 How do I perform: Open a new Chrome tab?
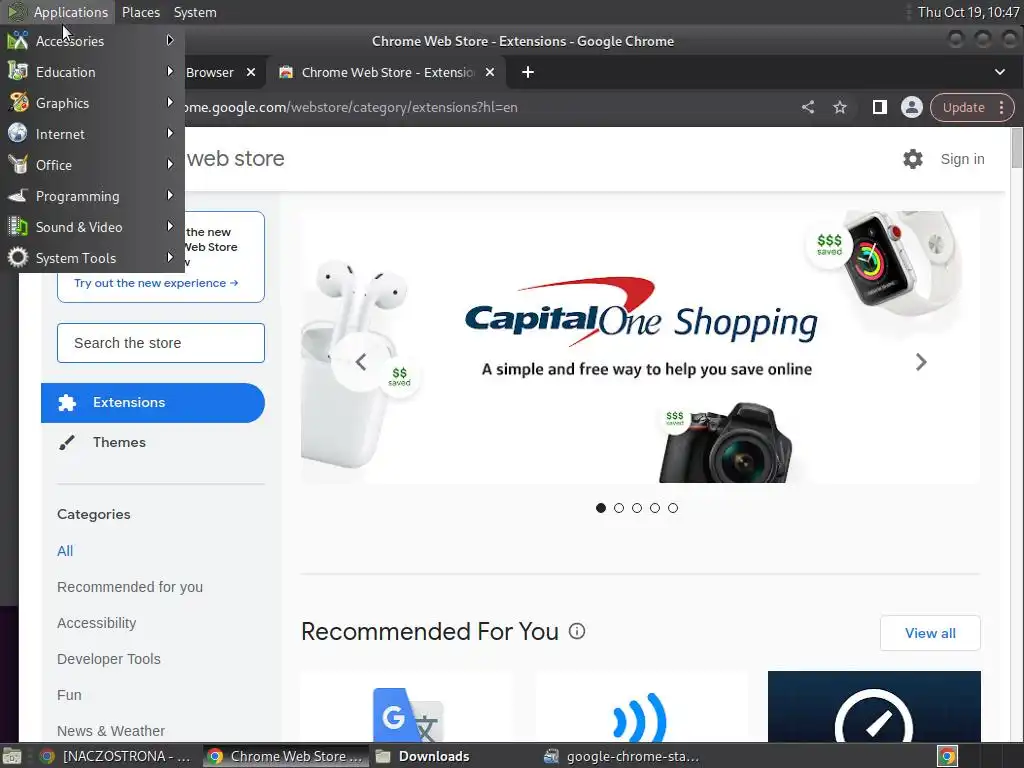point(528,72)
